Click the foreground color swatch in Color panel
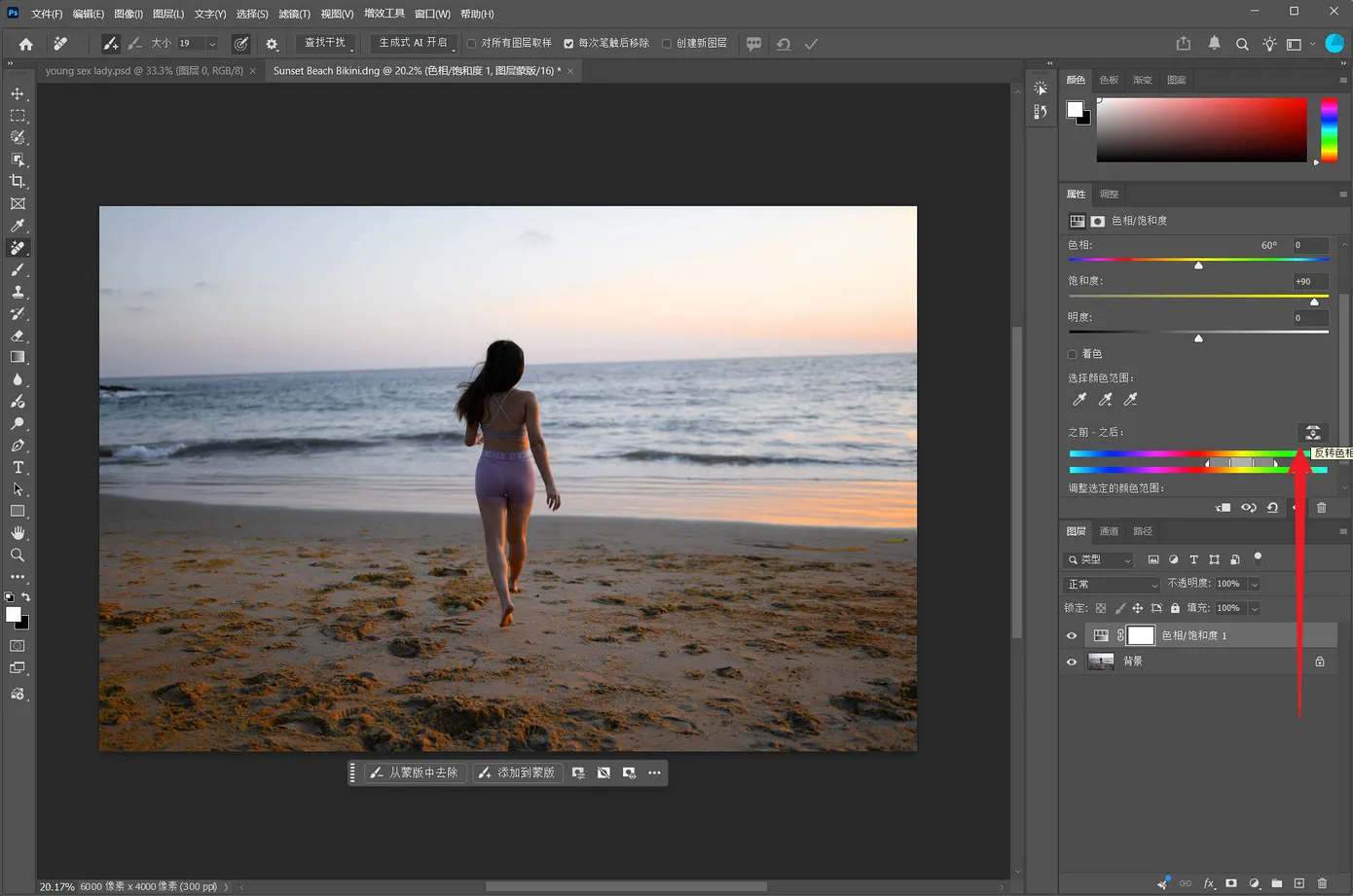1353x896 pixels. coord(1075,110)
